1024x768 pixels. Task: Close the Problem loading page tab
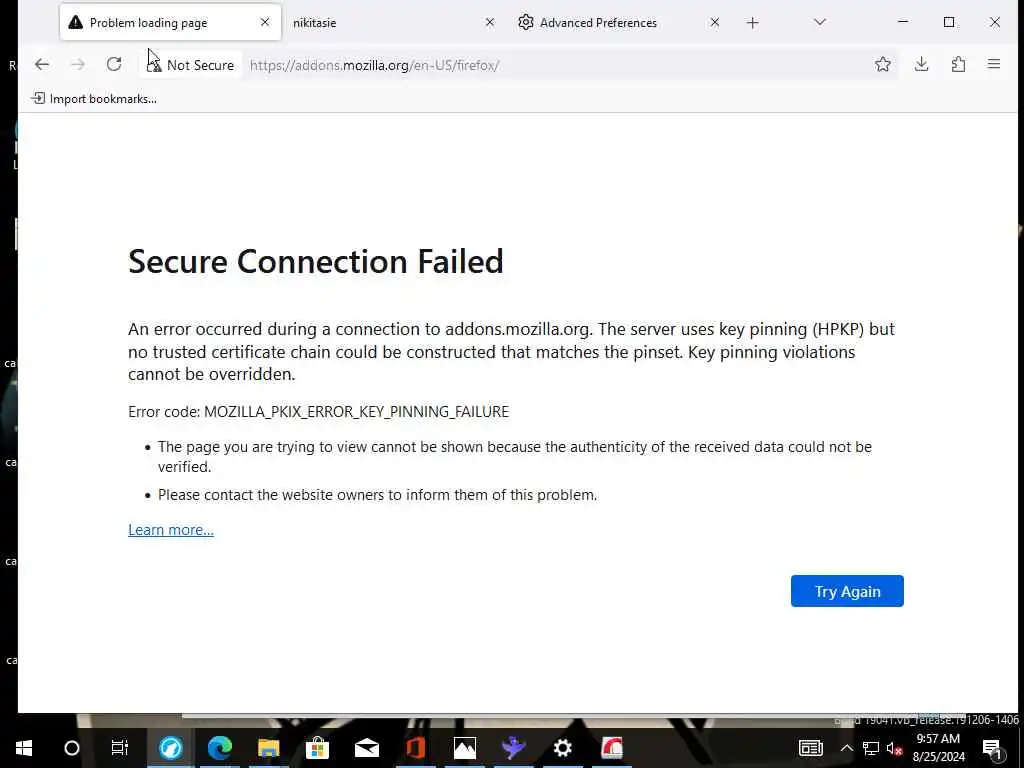pos(265,22)
